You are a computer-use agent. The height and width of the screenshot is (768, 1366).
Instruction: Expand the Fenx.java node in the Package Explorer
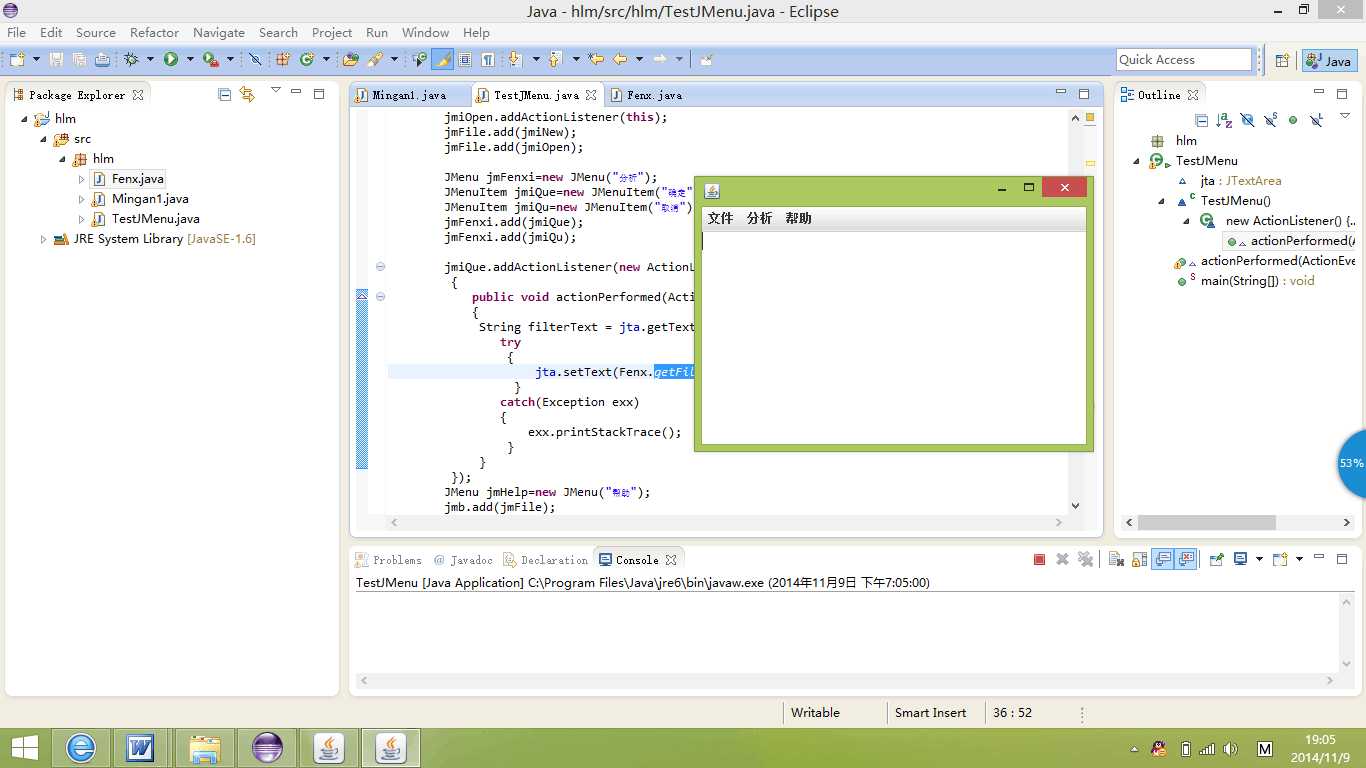[x=82, y=179]
